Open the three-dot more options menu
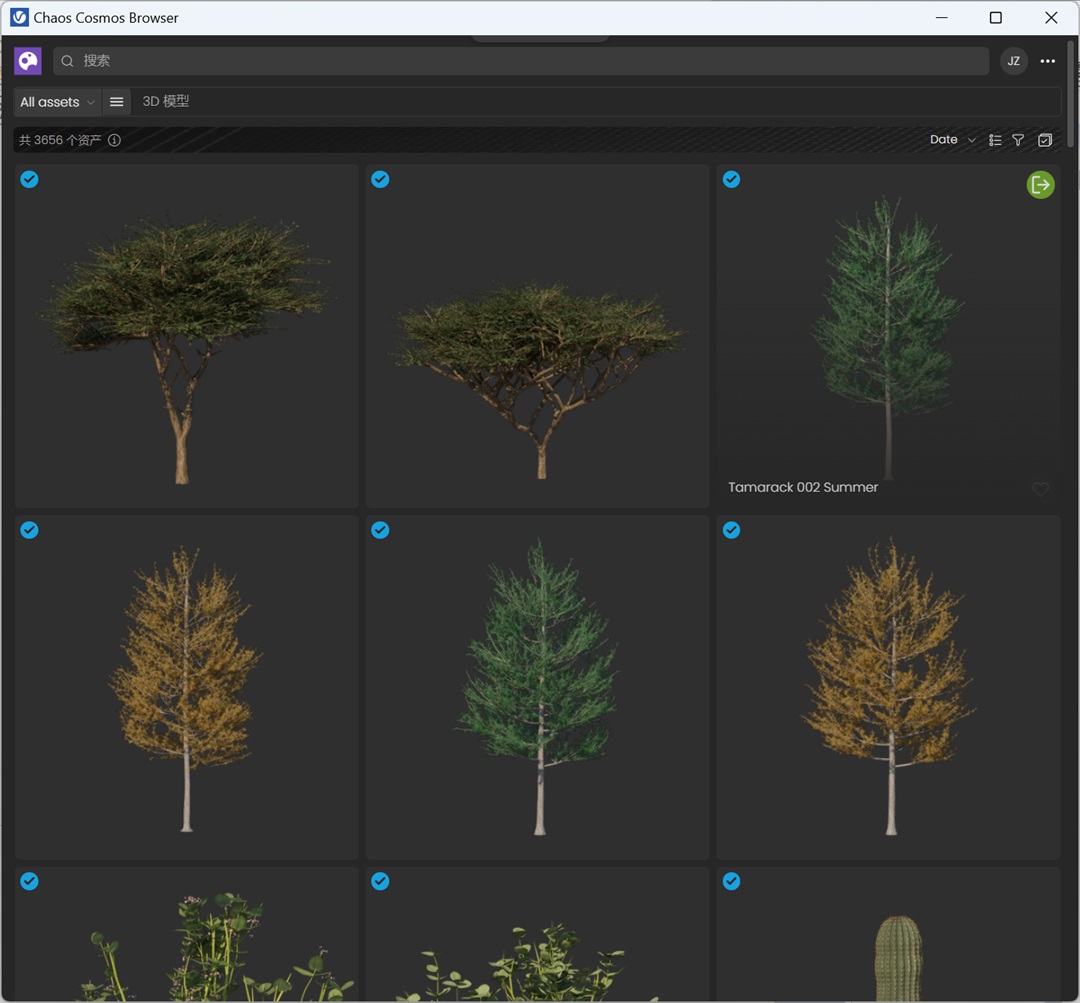The image size is (1080, 1003). (1048, 61)
